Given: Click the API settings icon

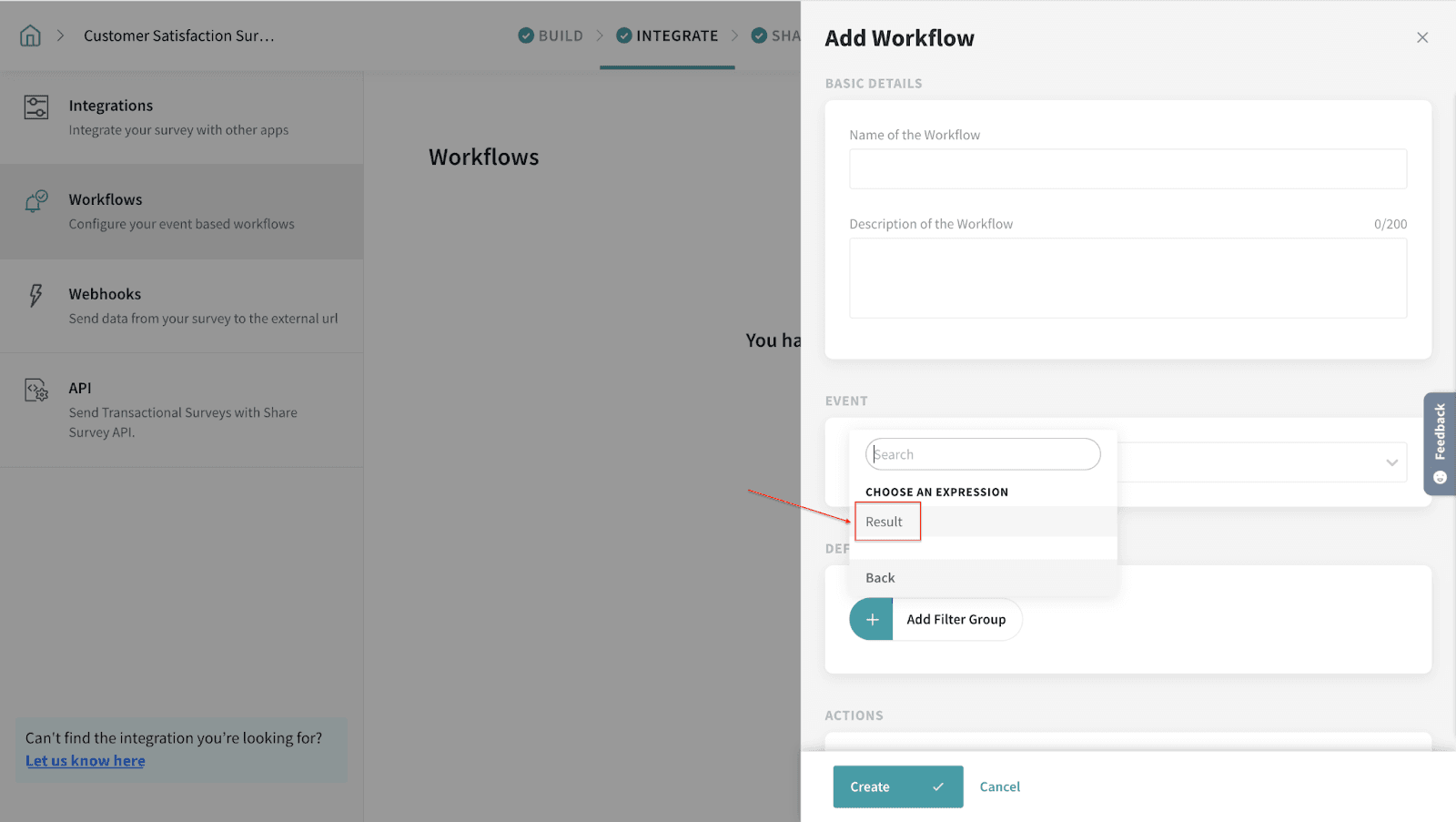Looking at the screenshot, I should tap(36, 391).
